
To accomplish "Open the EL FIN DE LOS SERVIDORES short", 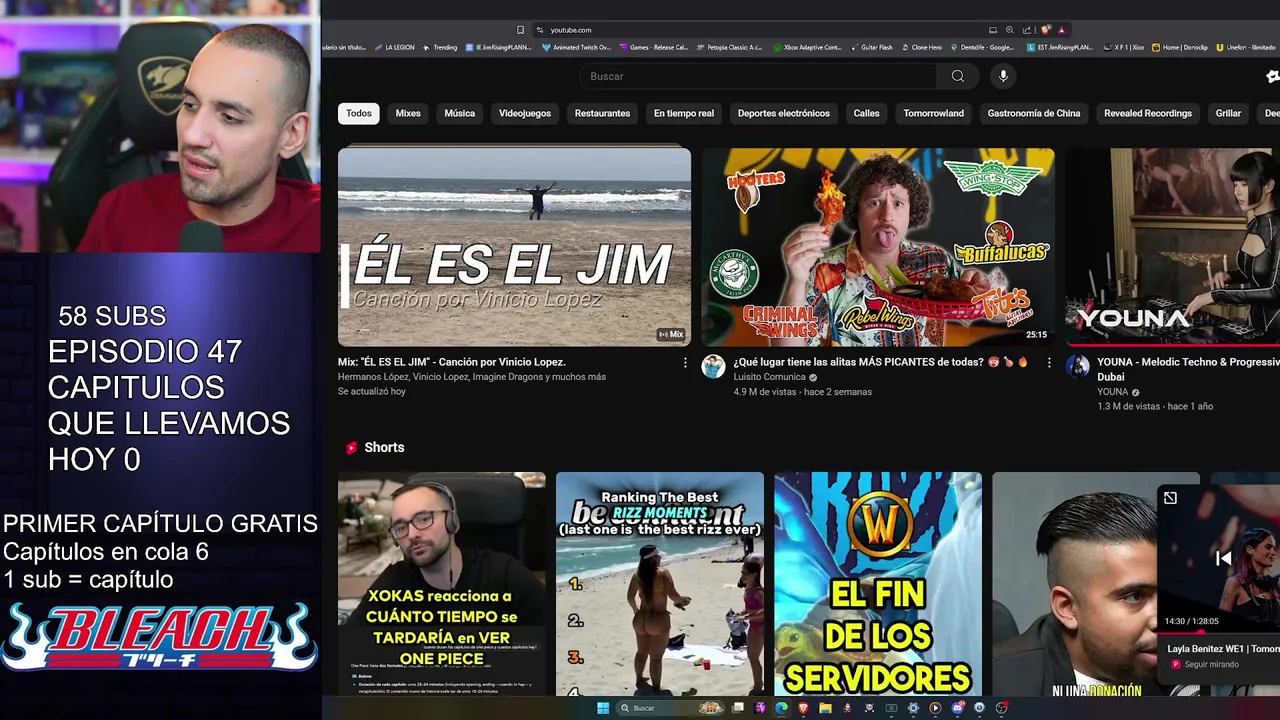I will 878,584.
